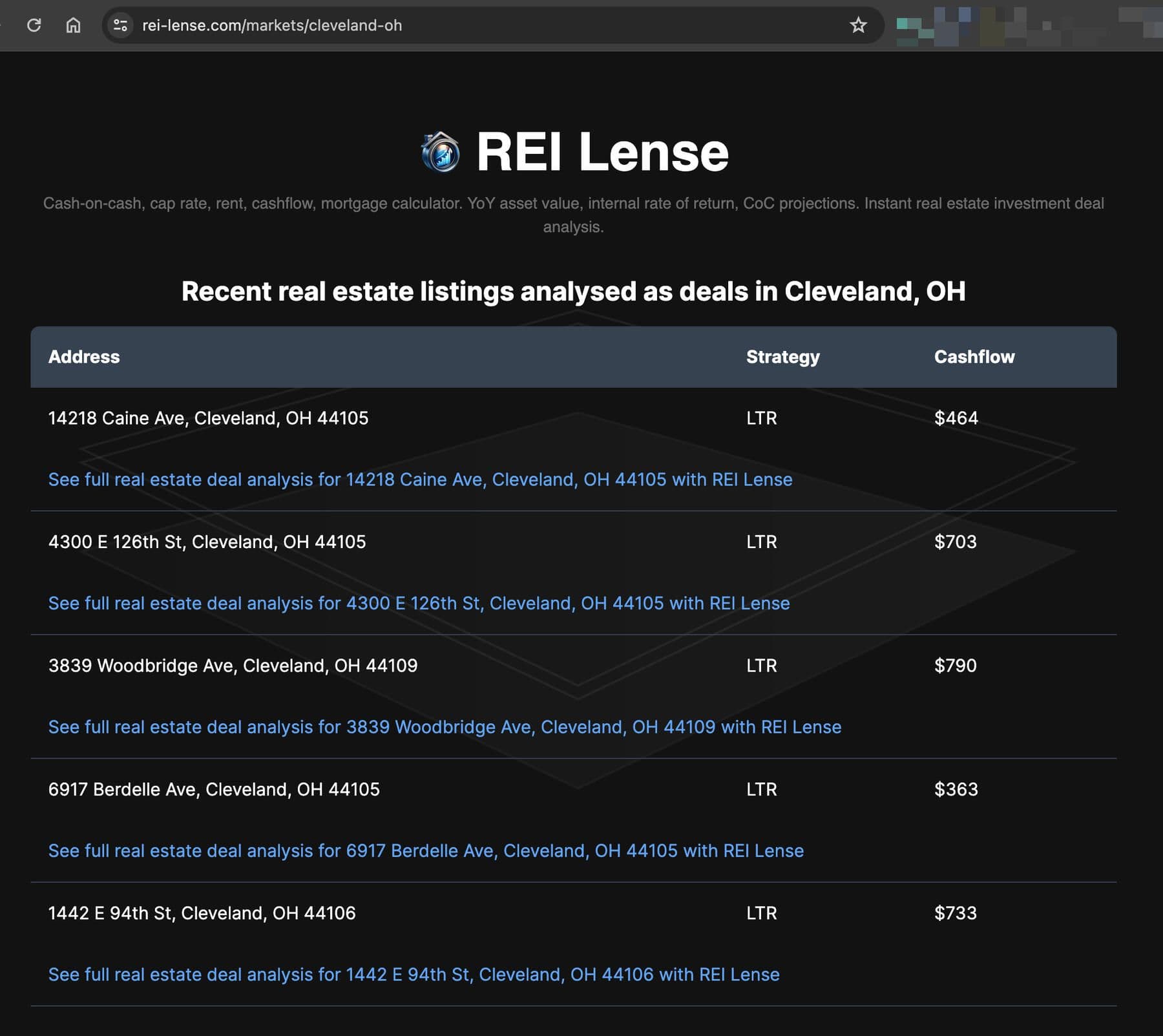Image resolution: width=1163 pixels, height=1036 pixels.
Task: Select address cell 6917 Berdelle Ave
Action: (x=214, y=789)
